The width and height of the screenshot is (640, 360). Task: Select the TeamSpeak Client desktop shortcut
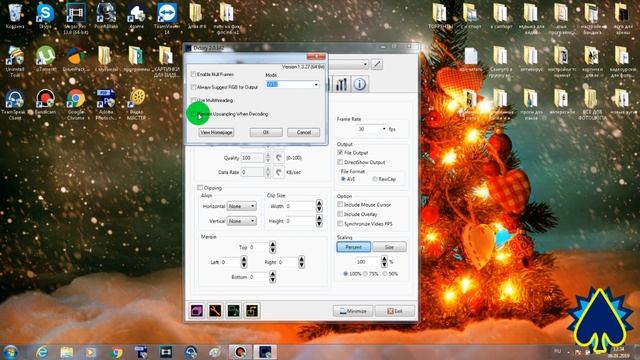[x=15, y=104]
